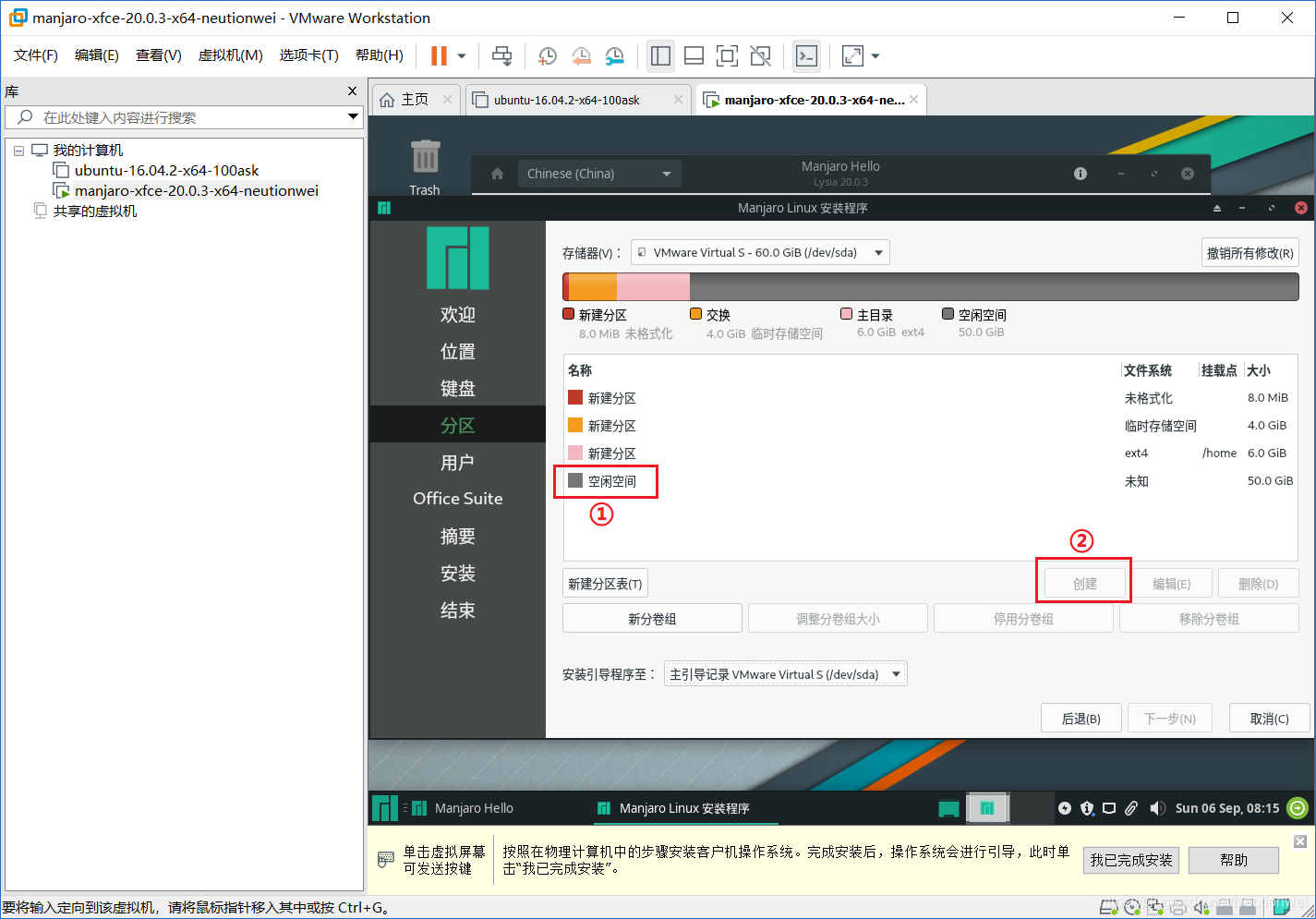Click the home icon in Manjaro Hello
Viewport: 1316px width, 919px height.
[497, 174]
